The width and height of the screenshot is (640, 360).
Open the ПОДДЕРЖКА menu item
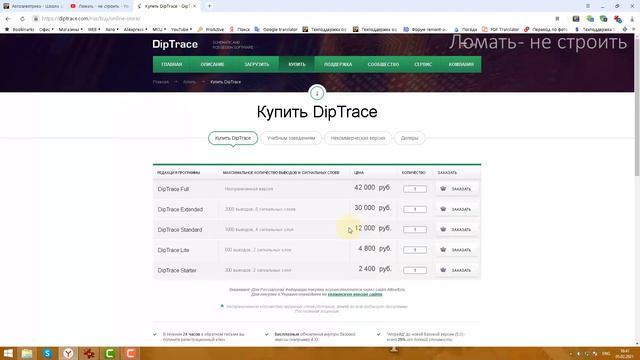(338, 64)
